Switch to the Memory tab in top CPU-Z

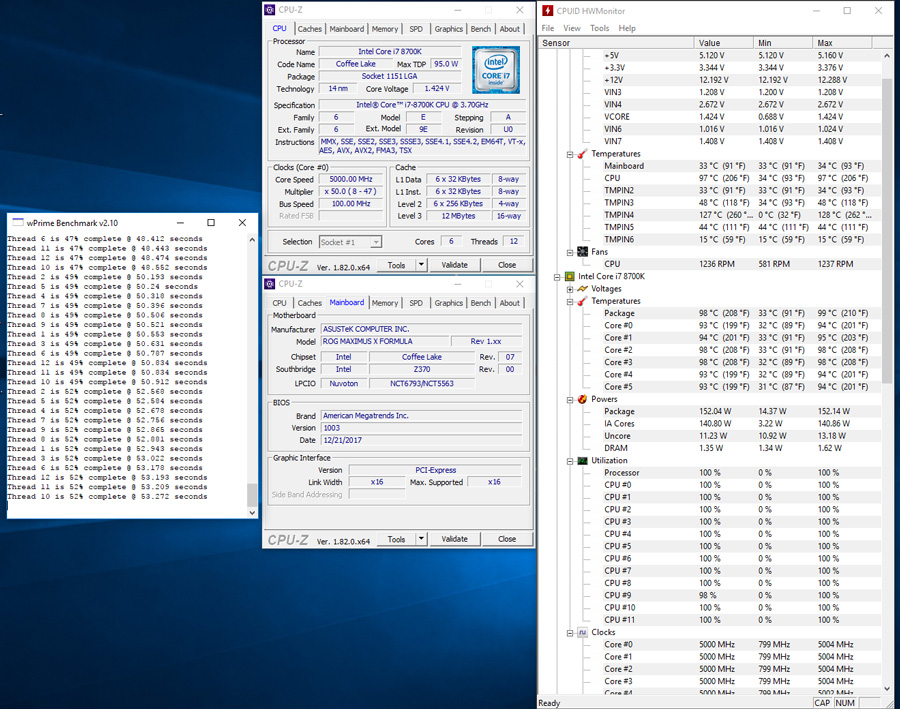click(x=385, y=29)
